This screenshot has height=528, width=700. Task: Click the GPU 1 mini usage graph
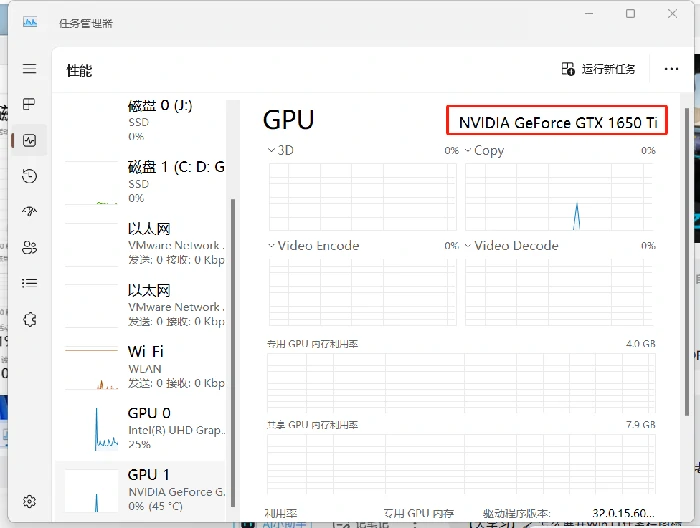92,490
